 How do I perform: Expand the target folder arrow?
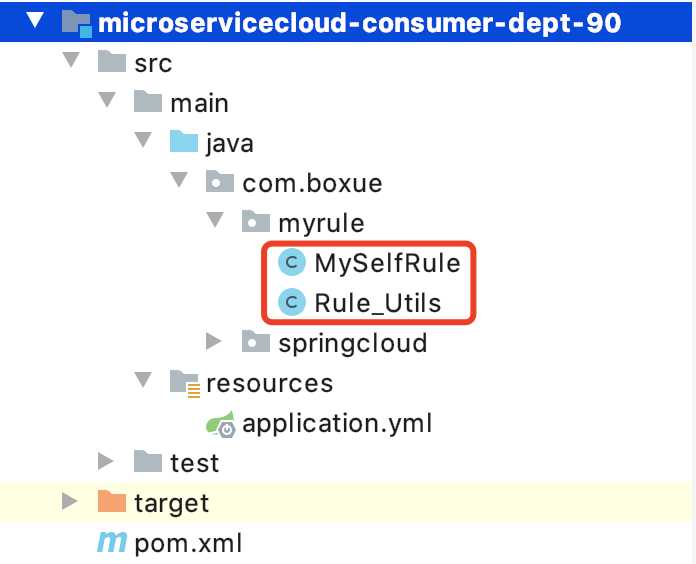click(x=70, y=501)
